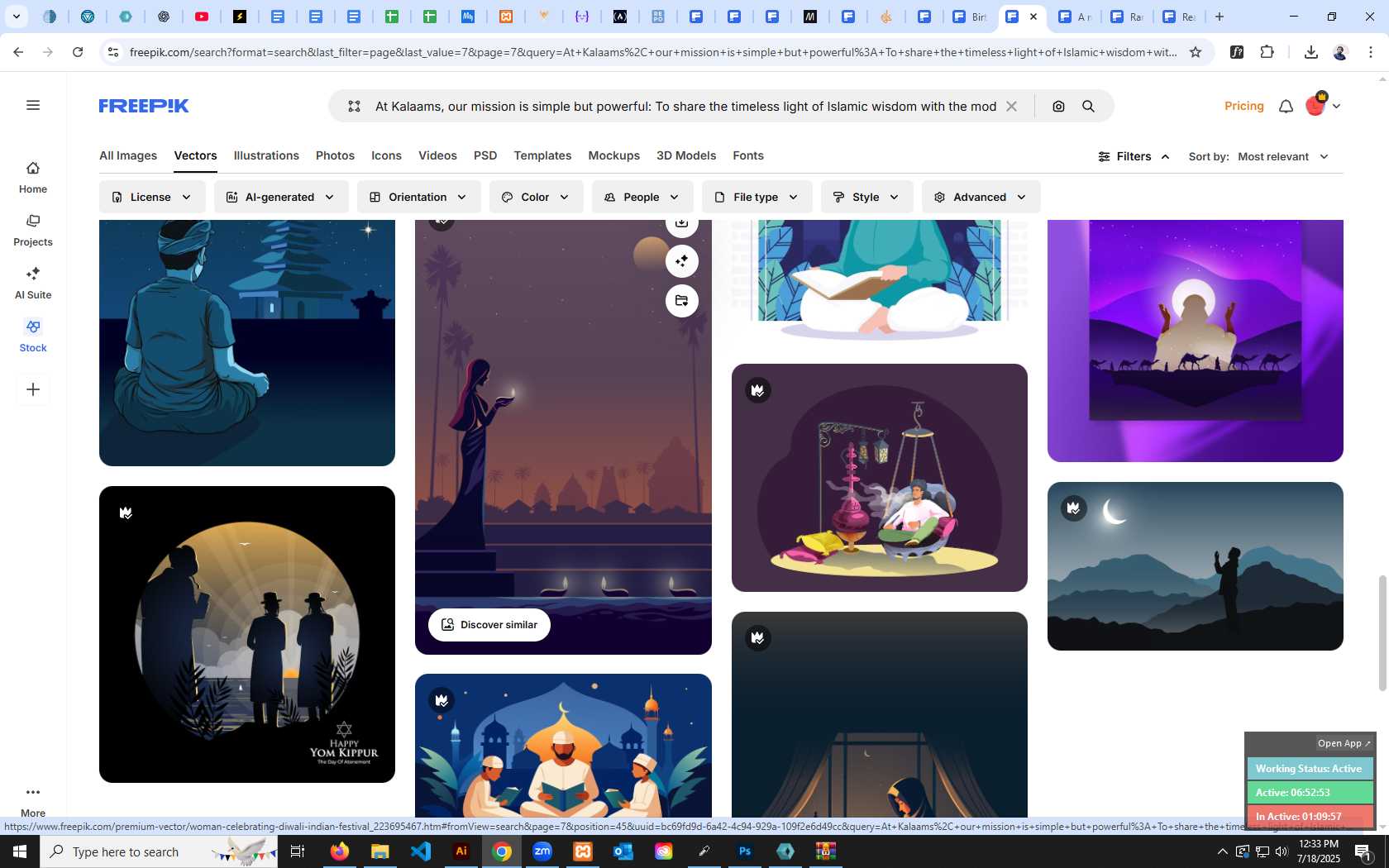Switch to Videos tab
Viewport: 1389px width, 868px height.
(x=437, y=155)
